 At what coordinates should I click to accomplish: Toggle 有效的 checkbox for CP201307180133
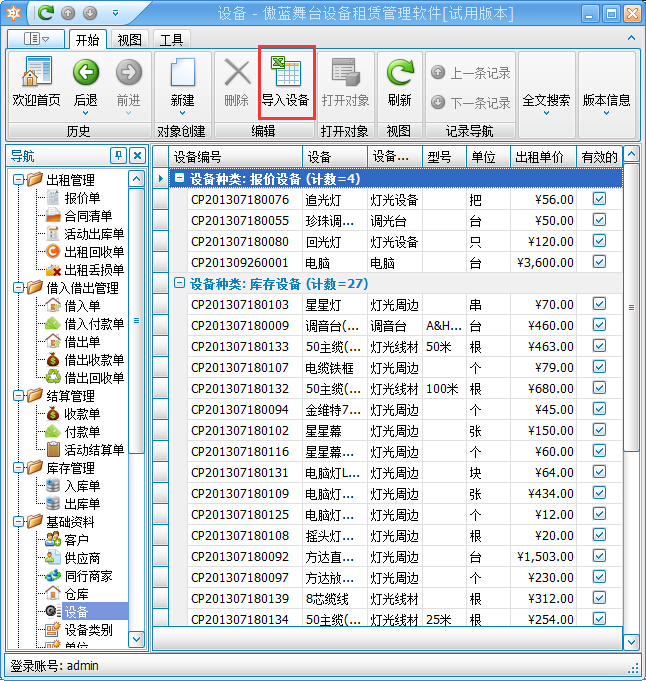click(x=600, y=346)
